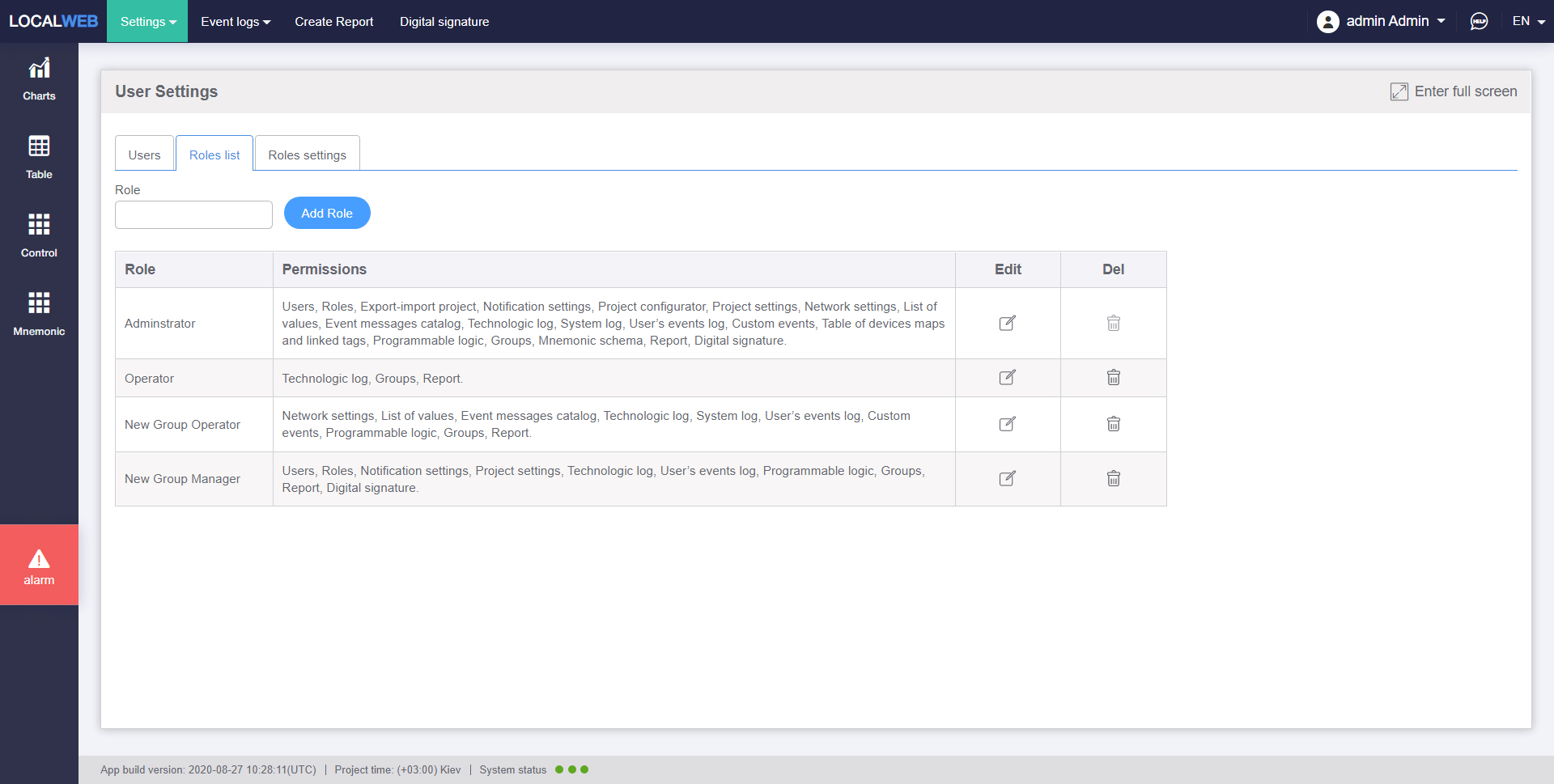The width and height of the screenshot is (1554, 784).
Task: Expand the Settings dropdown menu
Action: point(147,22)
